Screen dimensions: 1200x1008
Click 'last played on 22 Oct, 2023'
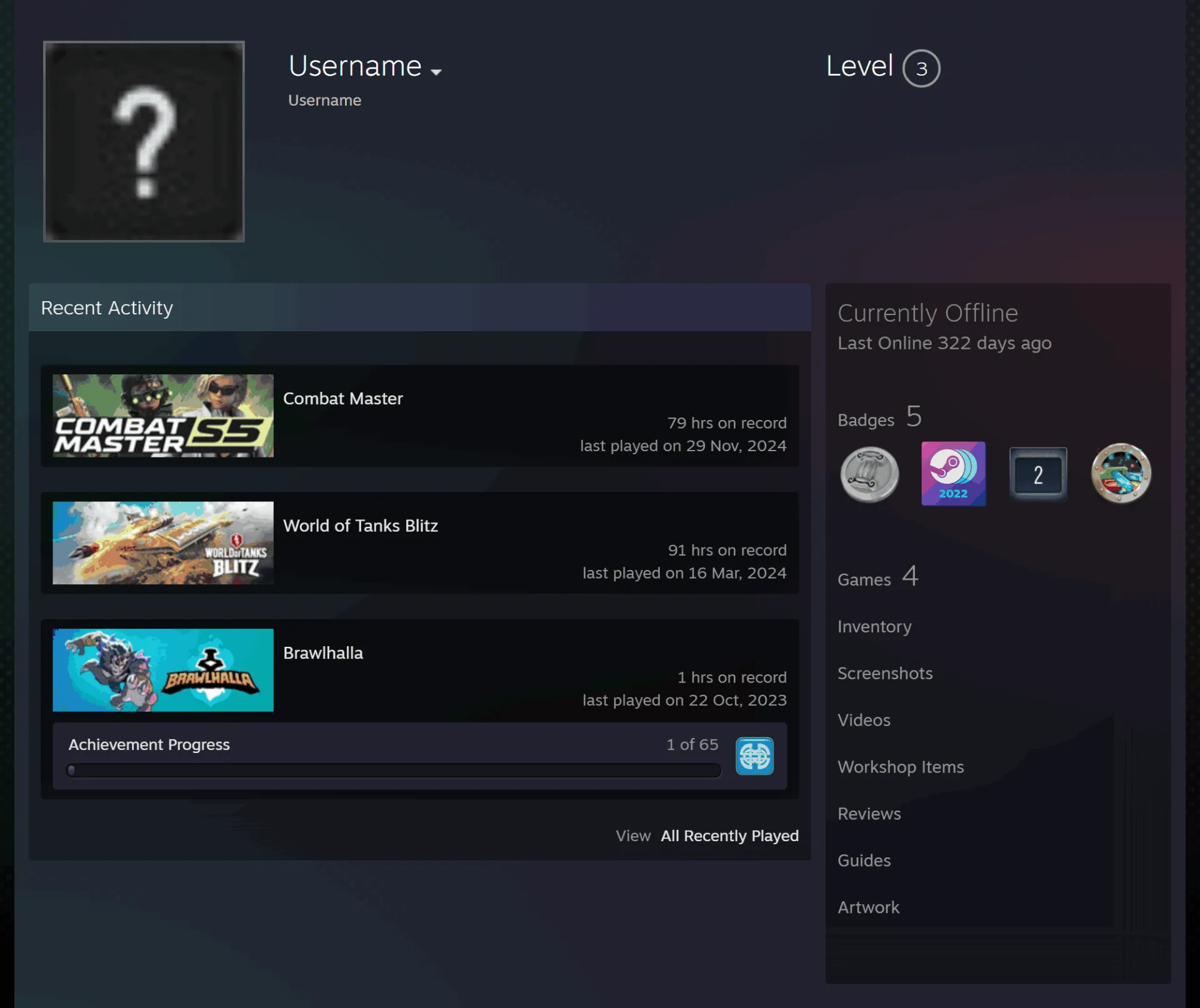[684, 701]
